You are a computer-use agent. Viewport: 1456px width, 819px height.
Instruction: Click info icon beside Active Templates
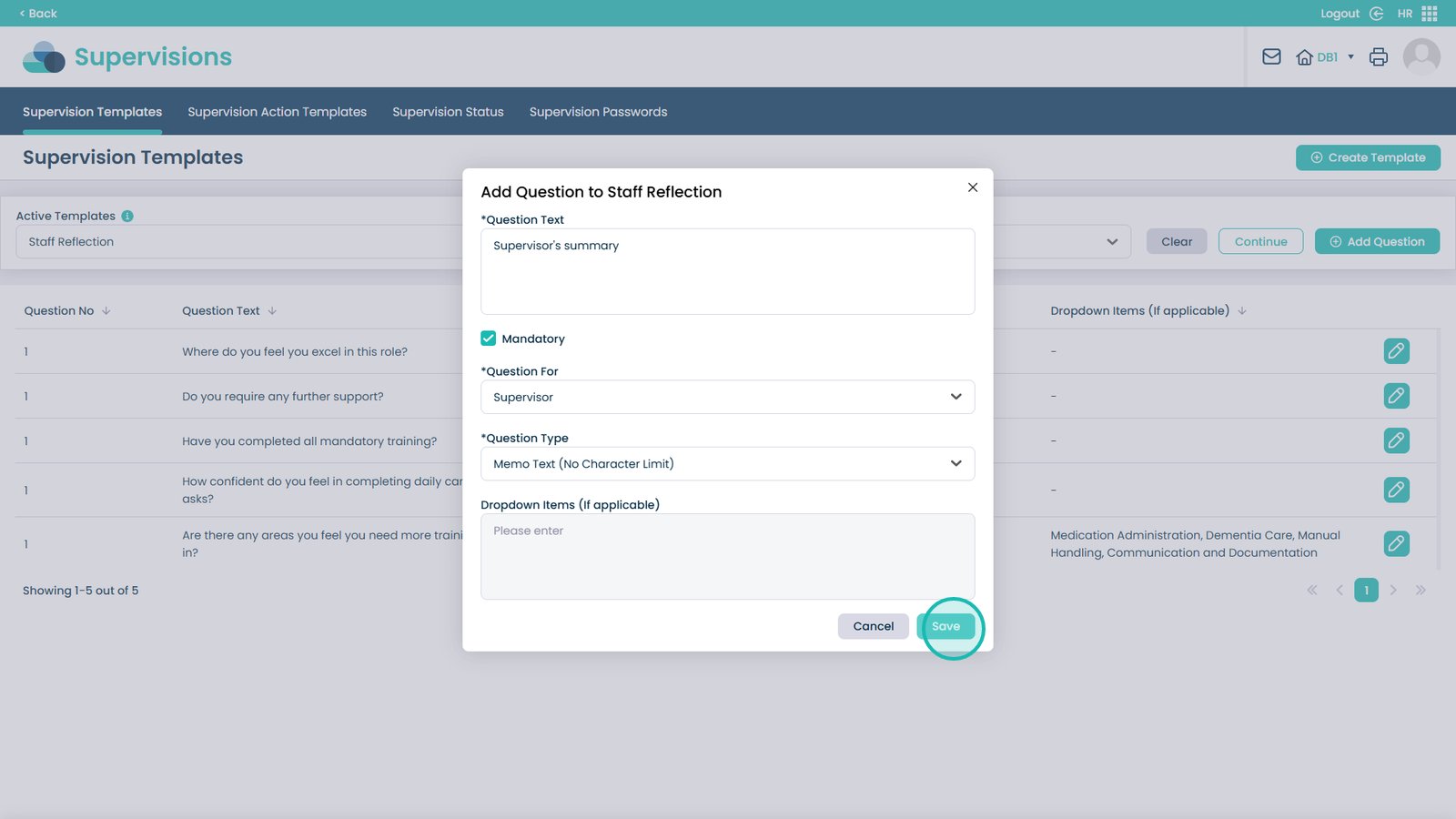pyautogui.click(x=127, y=217)
